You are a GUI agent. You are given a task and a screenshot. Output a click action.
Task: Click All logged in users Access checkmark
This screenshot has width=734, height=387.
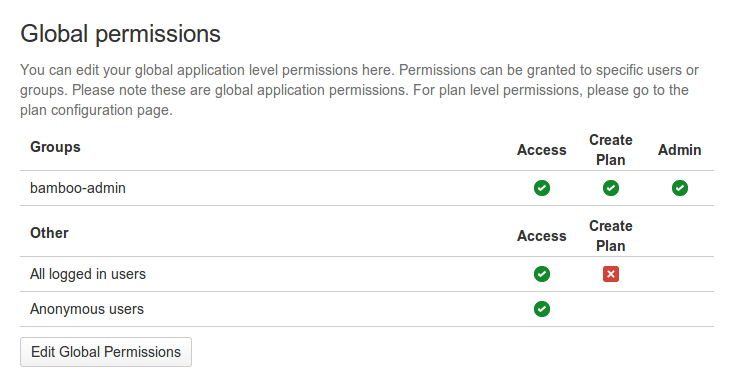(x=542, y=274)
